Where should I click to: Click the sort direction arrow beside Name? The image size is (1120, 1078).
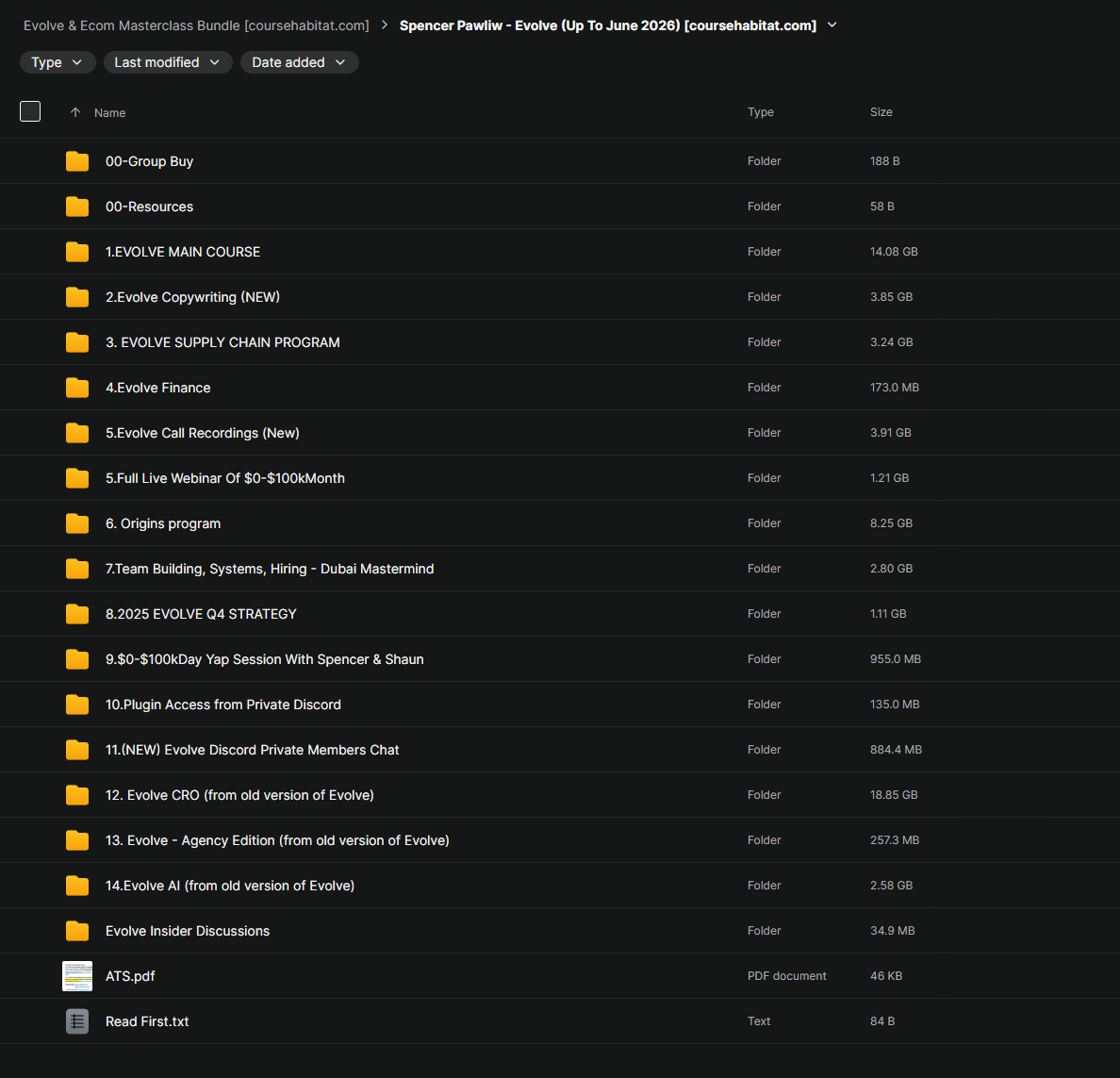point(75,112)
